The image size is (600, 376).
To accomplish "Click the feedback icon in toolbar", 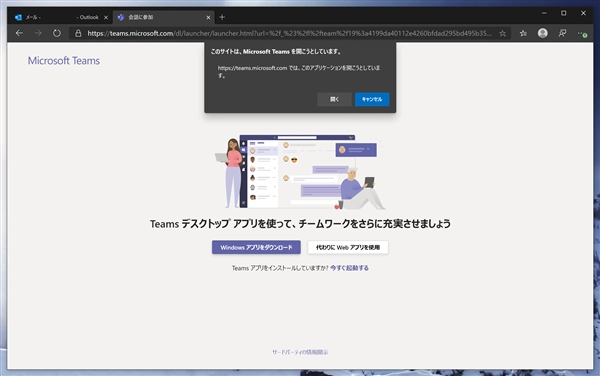I will [562, 33].
